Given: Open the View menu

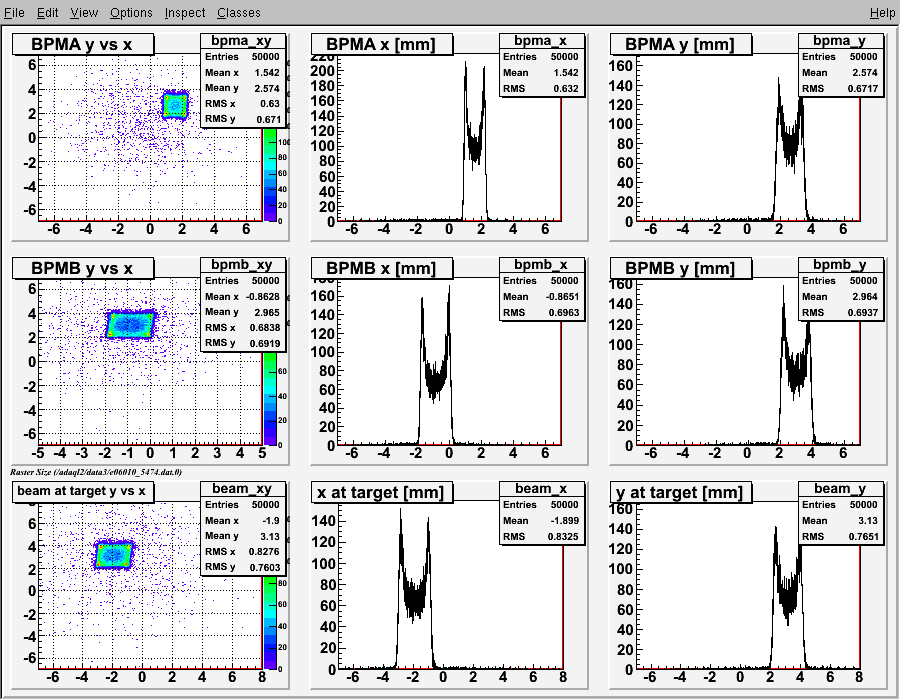Looking at the screenshot, I should tap(84, 12).
